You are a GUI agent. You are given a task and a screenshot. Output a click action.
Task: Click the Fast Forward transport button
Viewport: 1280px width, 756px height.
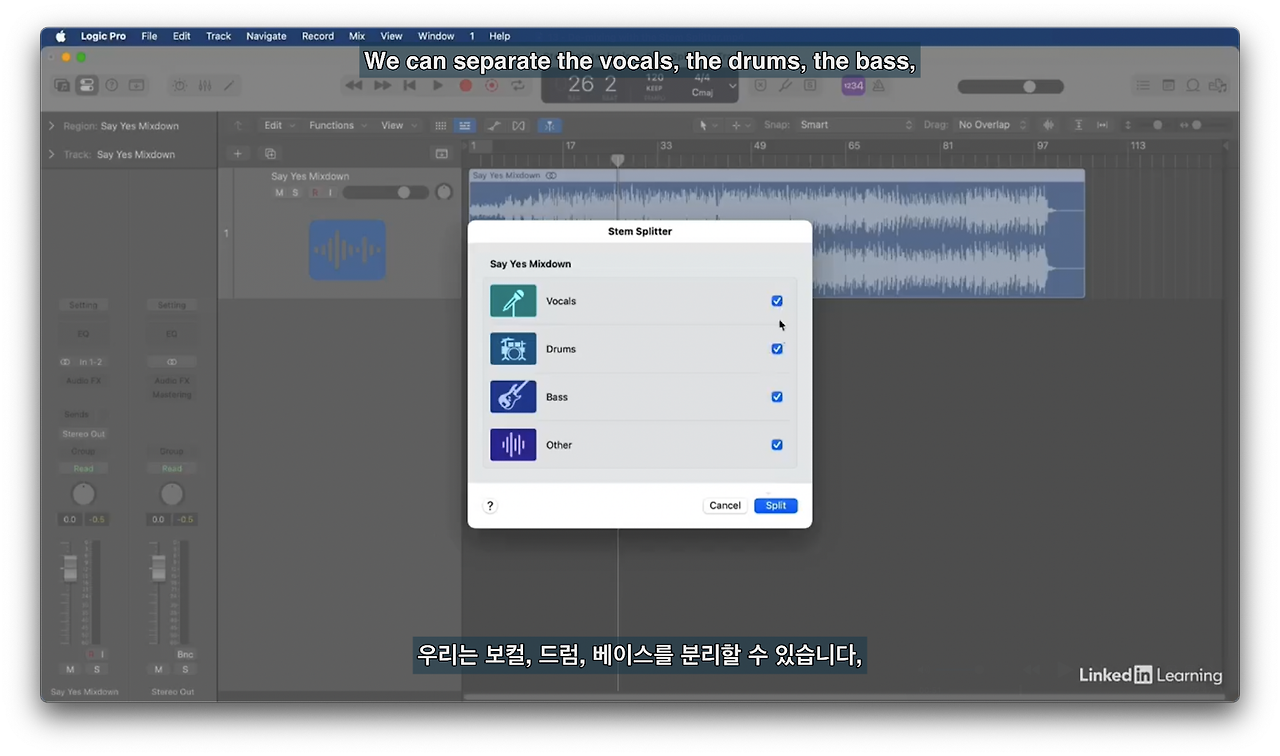pyautogui.click(x=382, y=86)
